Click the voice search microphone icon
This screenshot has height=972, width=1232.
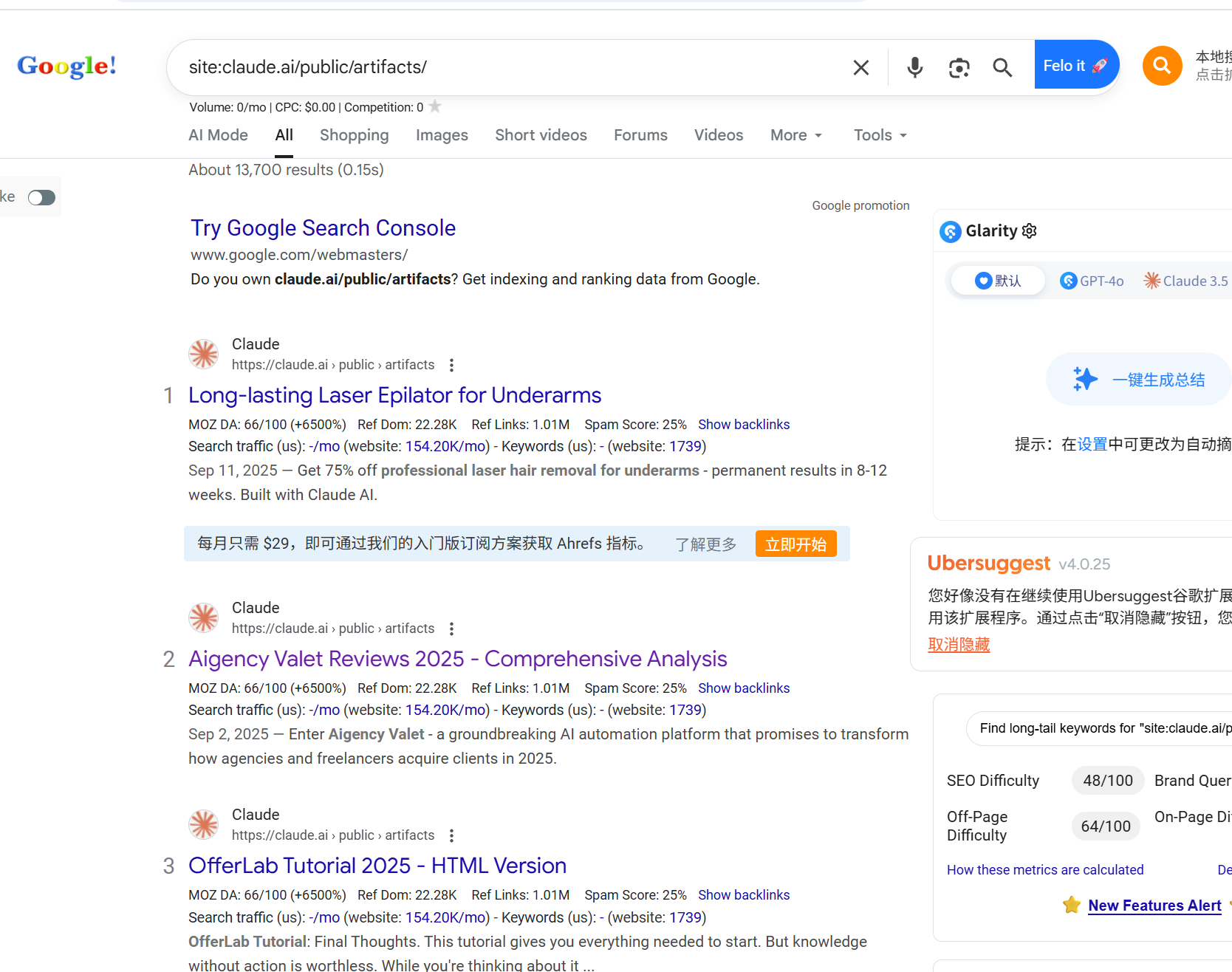(914, 68)
